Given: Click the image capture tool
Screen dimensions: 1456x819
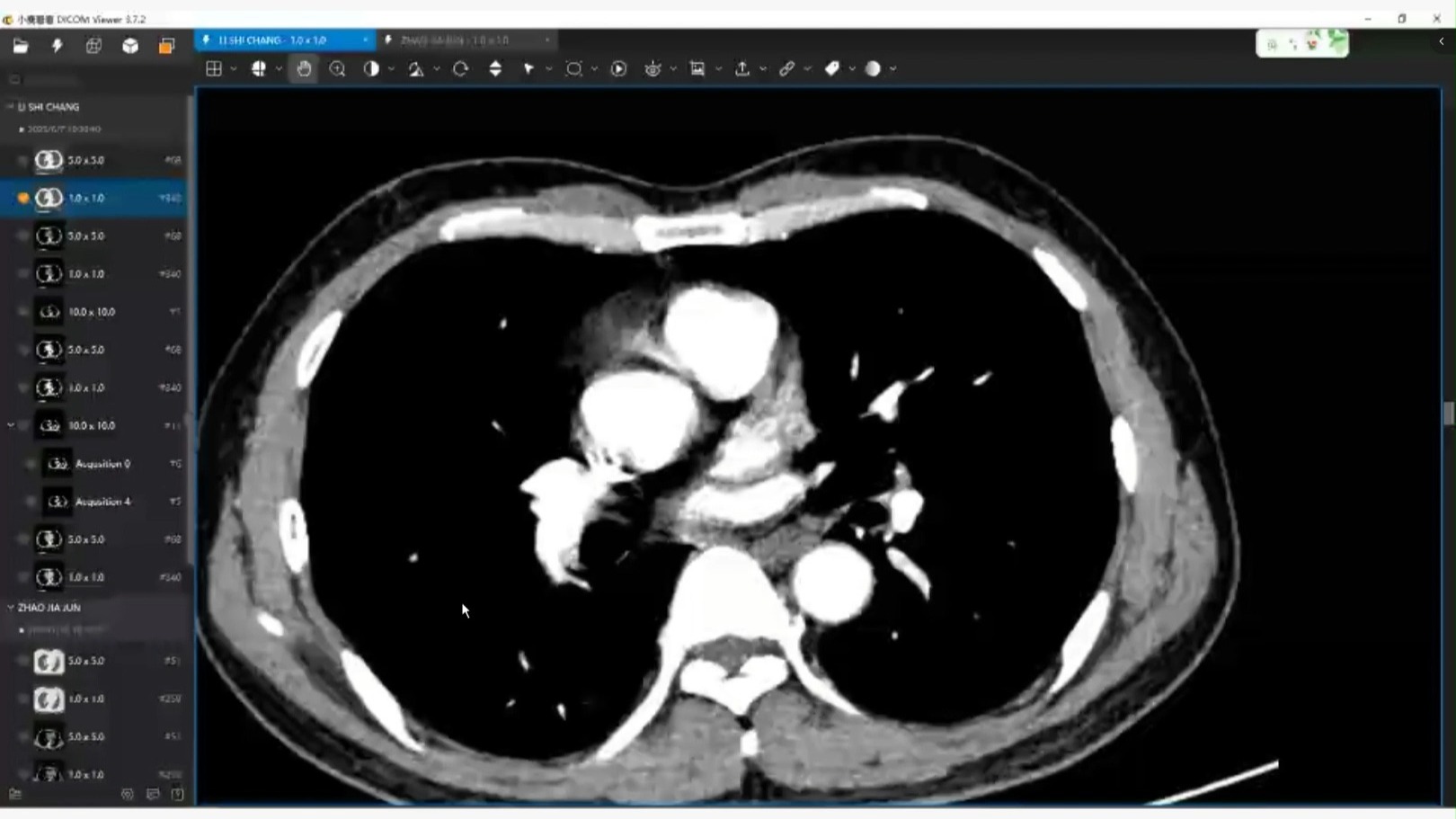Looking at the screenshot, I should tap(697, 68).
